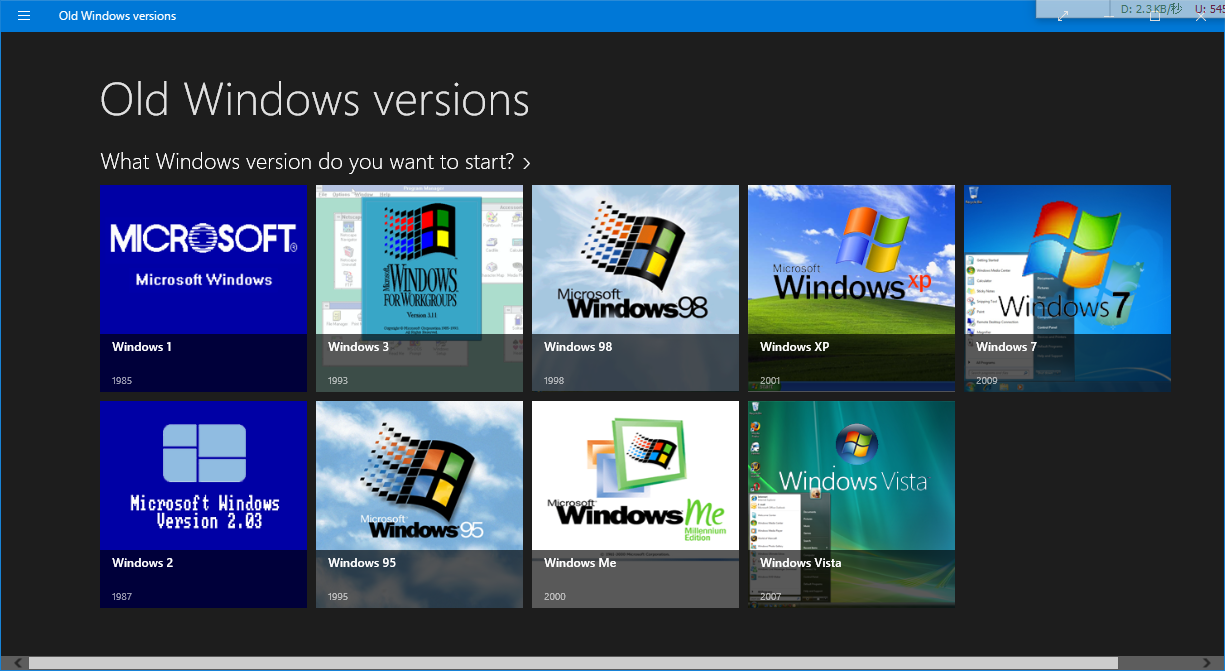Minimize the Old Windows versions window
The image size is (1225, 671).
pos(1109,16)
